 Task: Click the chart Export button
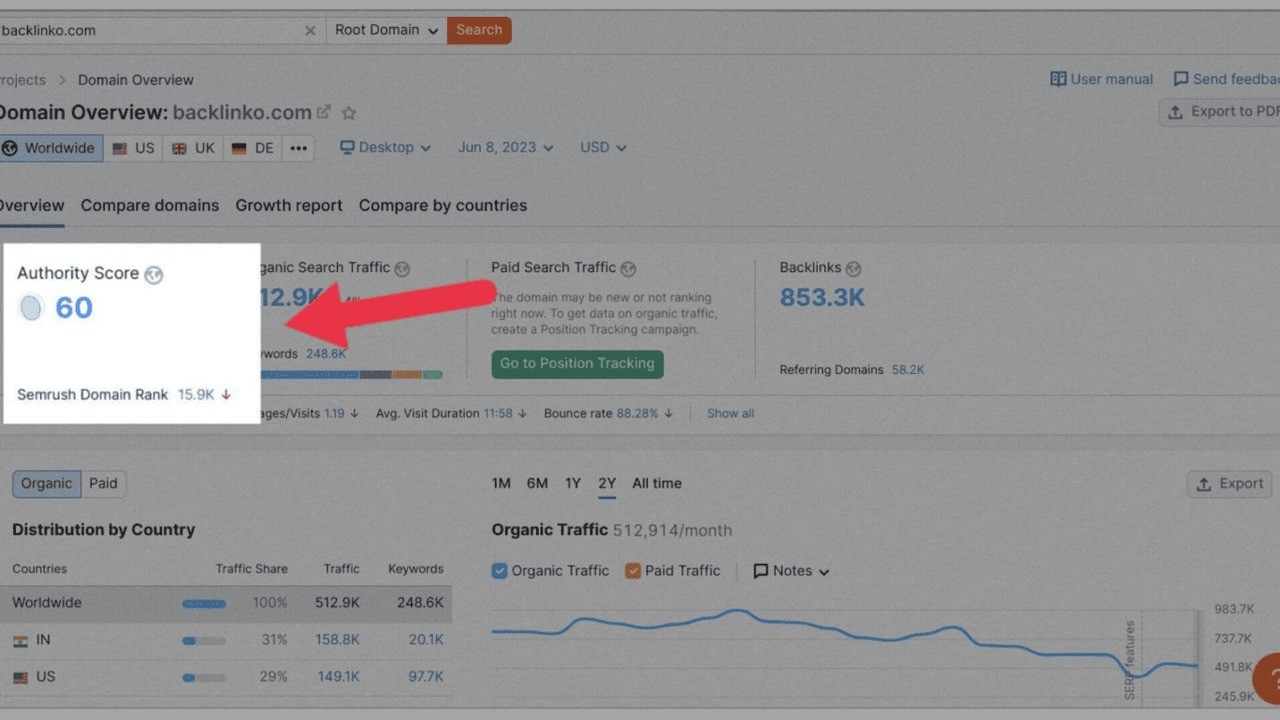pyautogui.click(x=1230, y=484)
